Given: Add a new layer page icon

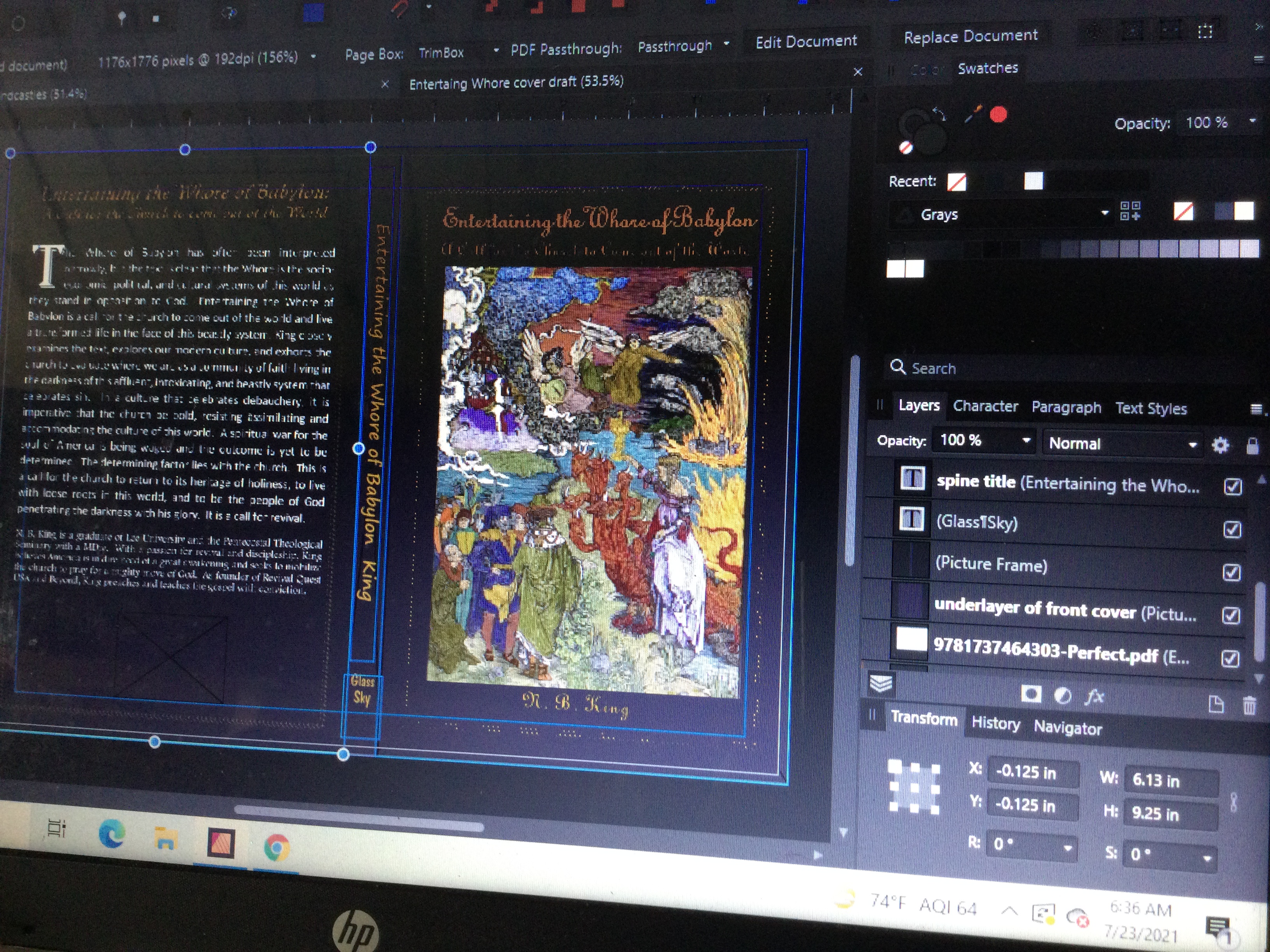Looking at the screenshot, I should click(1216, 704).
